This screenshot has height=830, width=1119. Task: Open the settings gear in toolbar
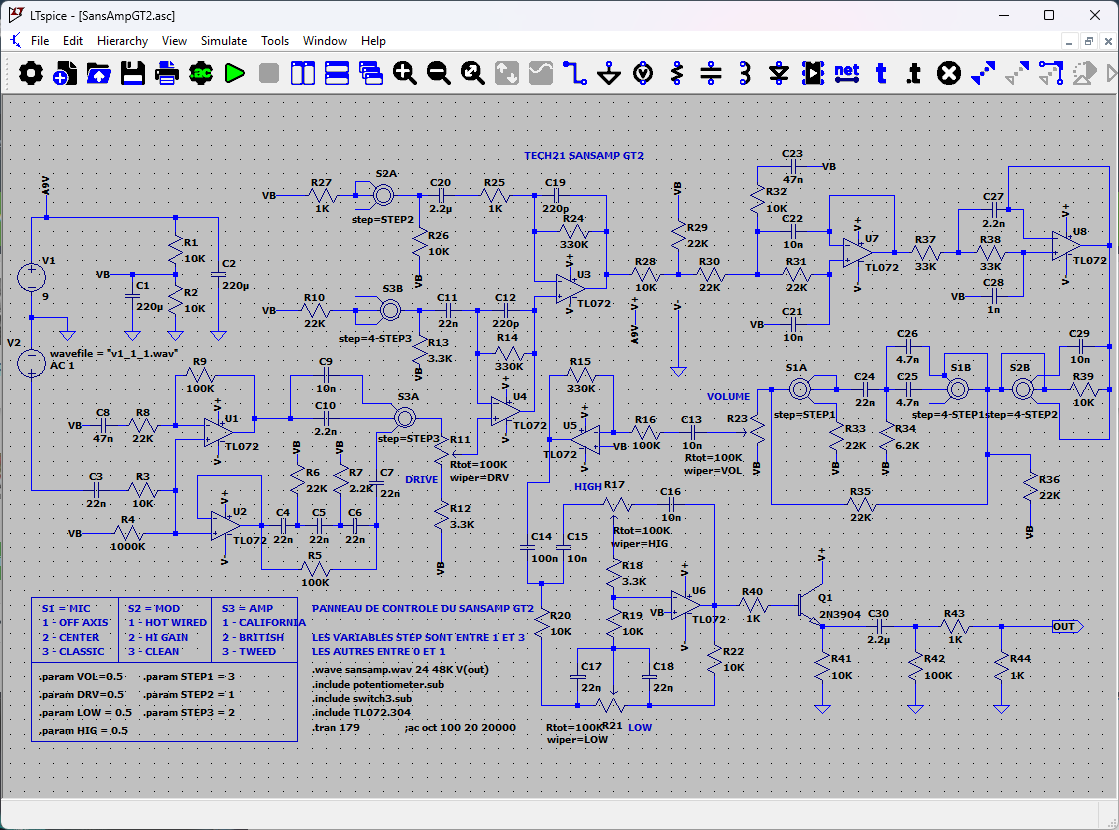(30, 73)
